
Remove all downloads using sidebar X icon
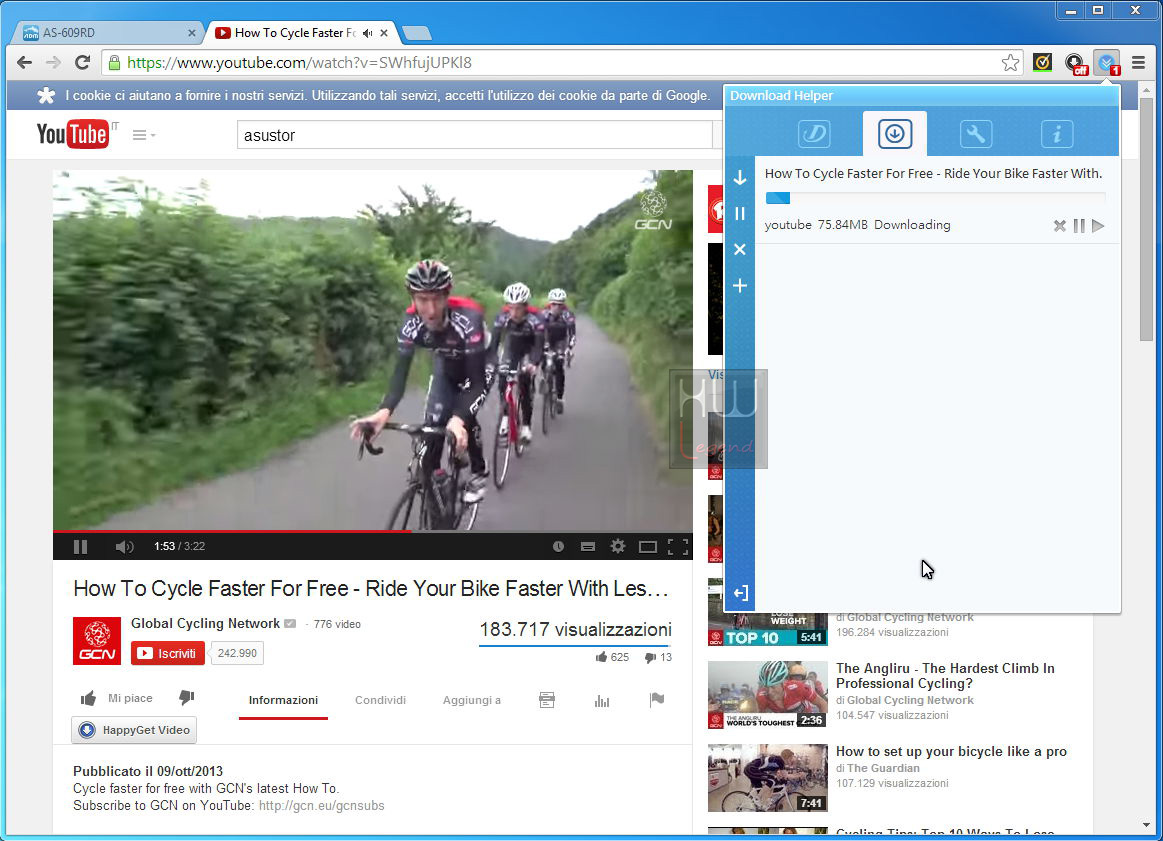[739, 249]
